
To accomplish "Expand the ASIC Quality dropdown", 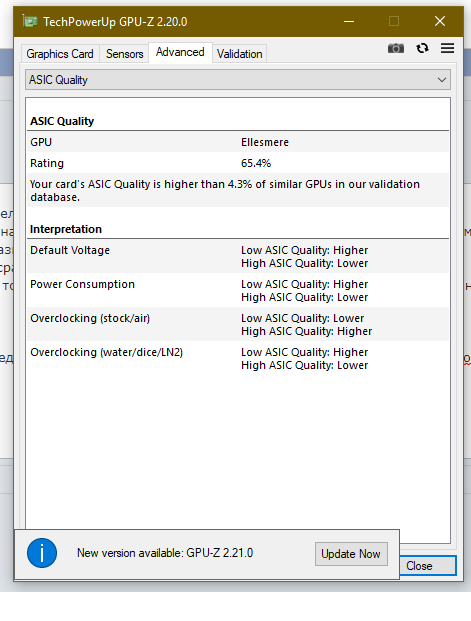I will [x=238, y=80].
